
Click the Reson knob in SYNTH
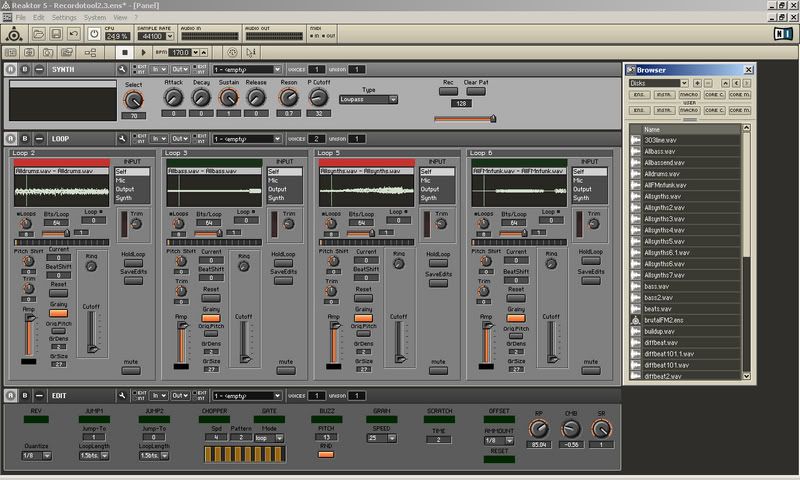[x=288, y=97]
